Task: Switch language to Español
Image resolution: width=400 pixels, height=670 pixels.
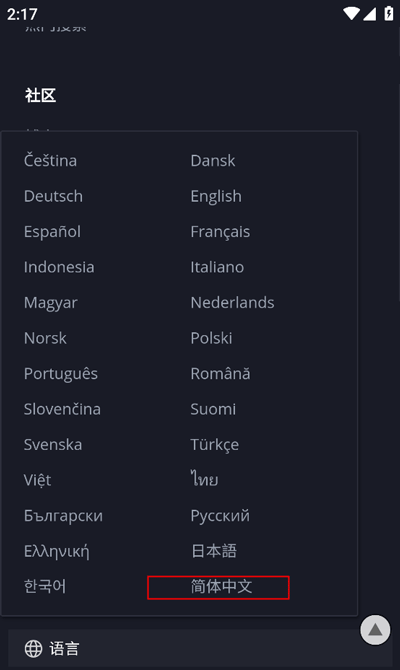Action: [52, 232]
